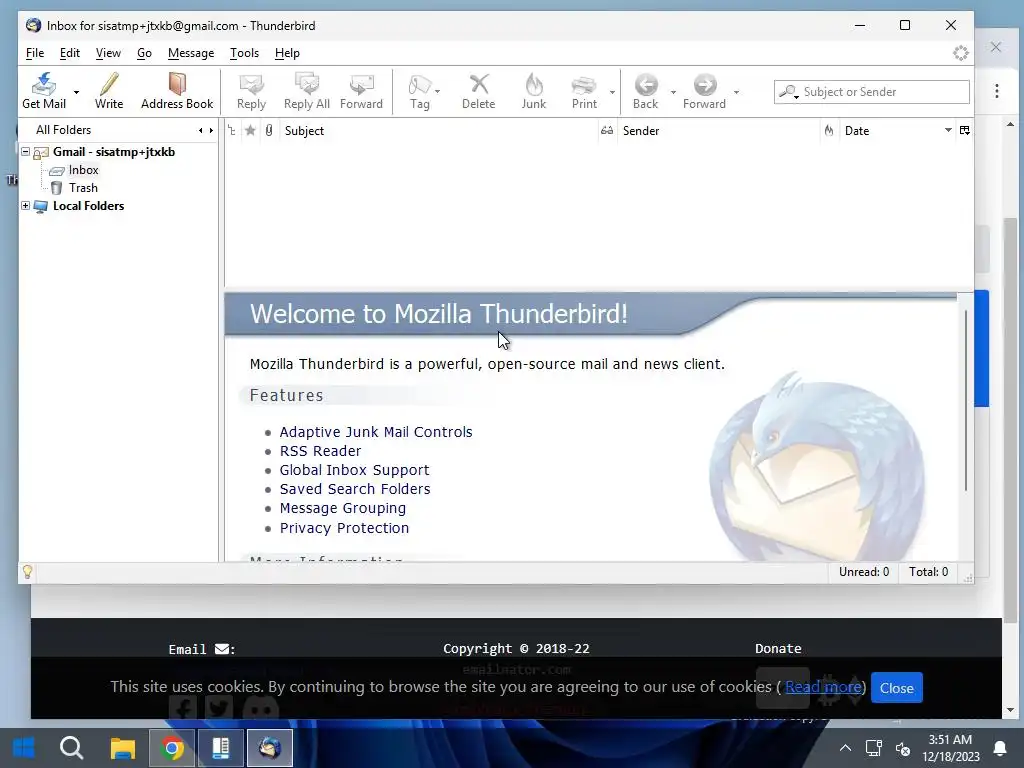This screenshot has width=1024, height=768.
Task: Open the Help menu
Action: [x=287, y=53]
